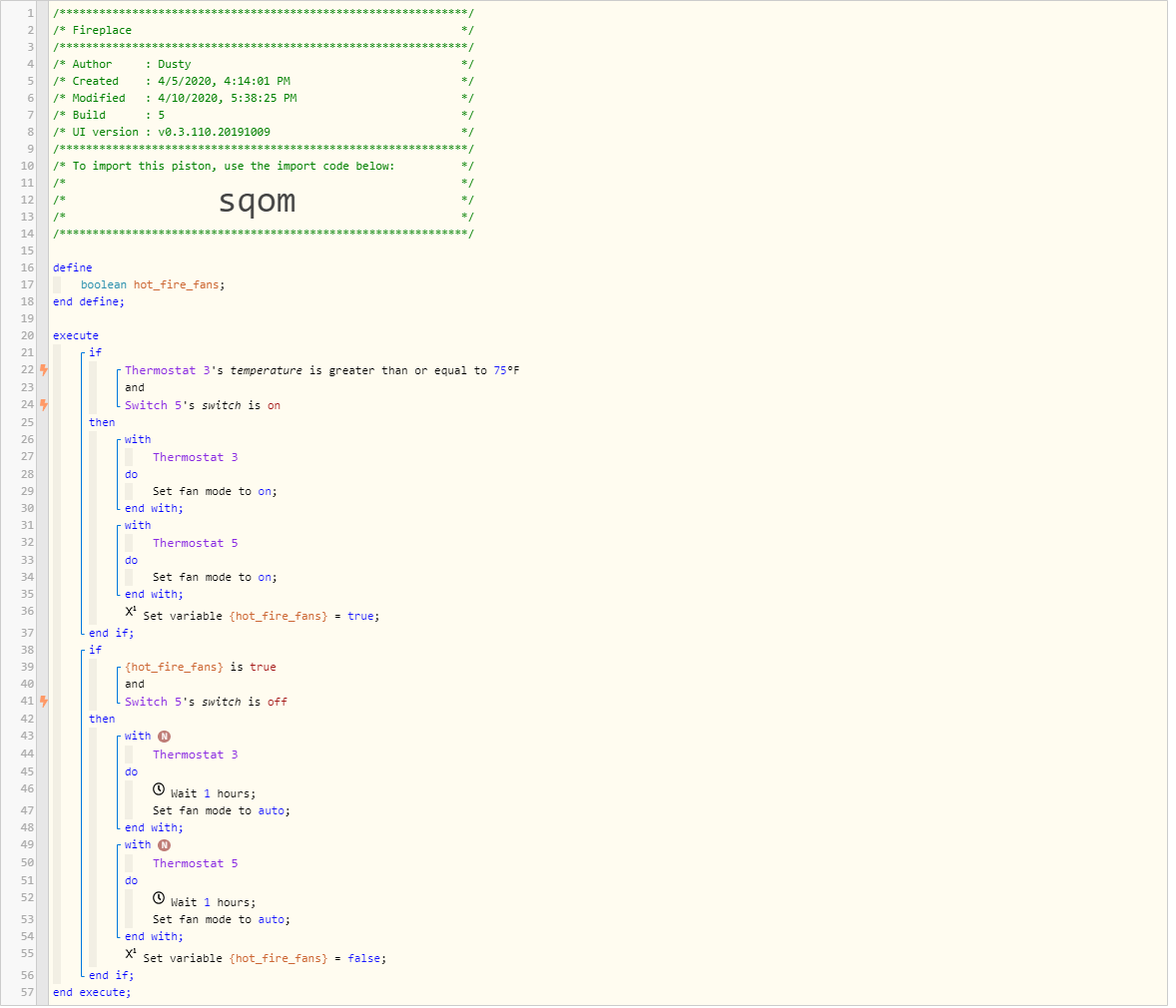Image resolution: width=1176 pixels, height=1008 pixels.
Task: Click 'end if;' on line 56
Action: click(x=111, y=976)
